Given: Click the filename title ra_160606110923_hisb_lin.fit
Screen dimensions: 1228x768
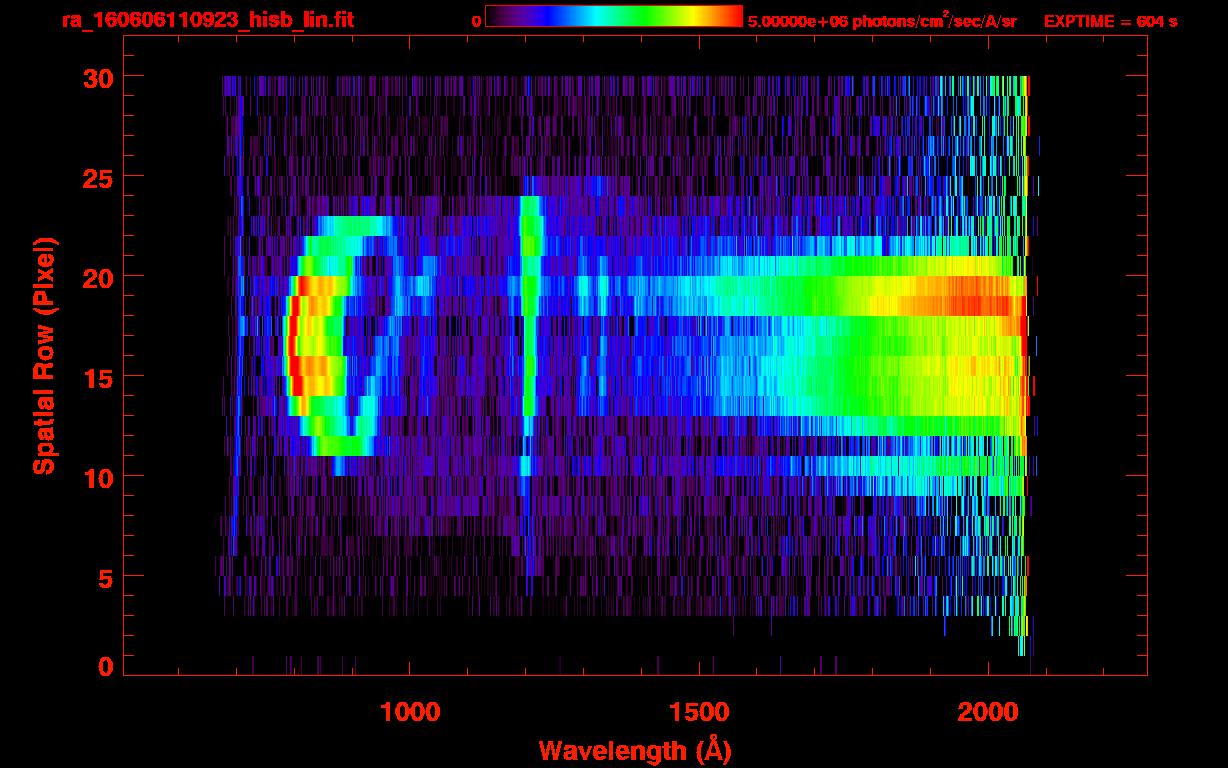Looking at the screenshot, I should 207,20.
